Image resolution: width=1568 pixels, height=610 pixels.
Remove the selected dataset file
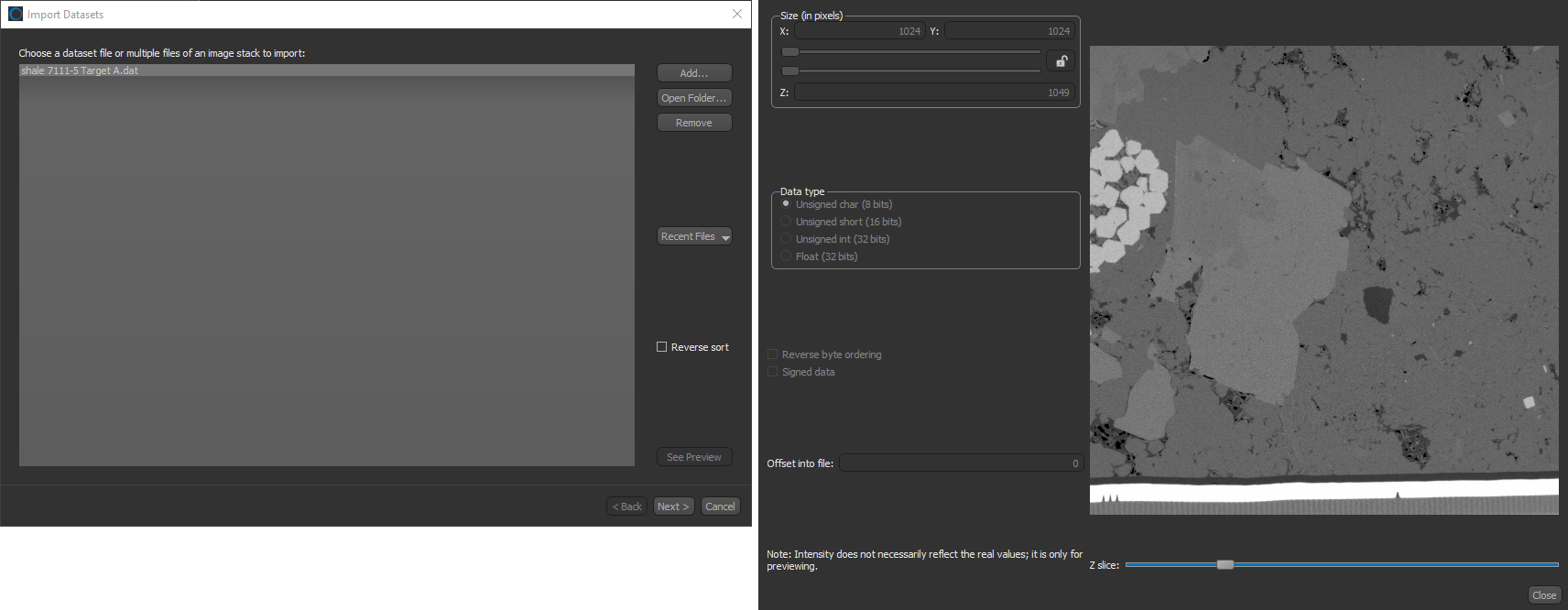point(694,123)
